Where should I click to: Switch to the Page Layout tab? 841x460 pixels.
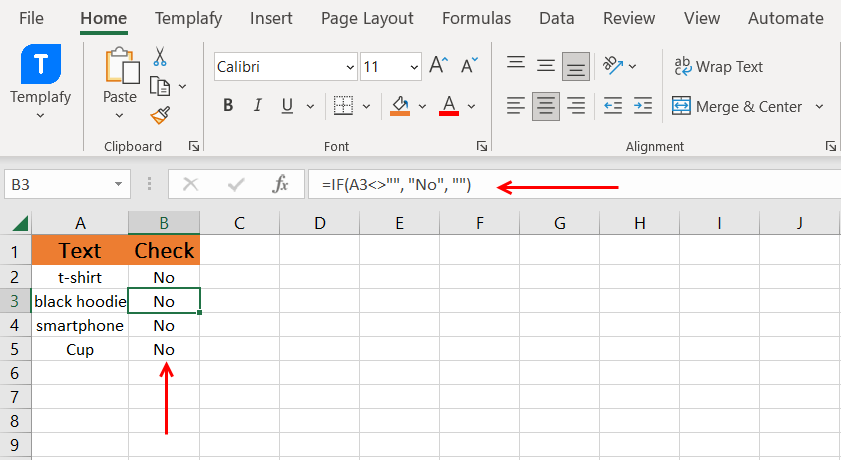(367, 18)
